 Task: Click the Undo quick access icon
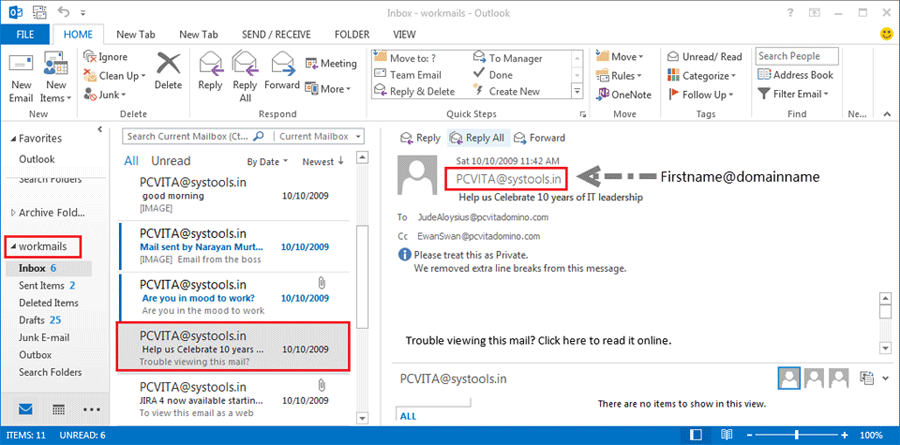pos(65,11)
